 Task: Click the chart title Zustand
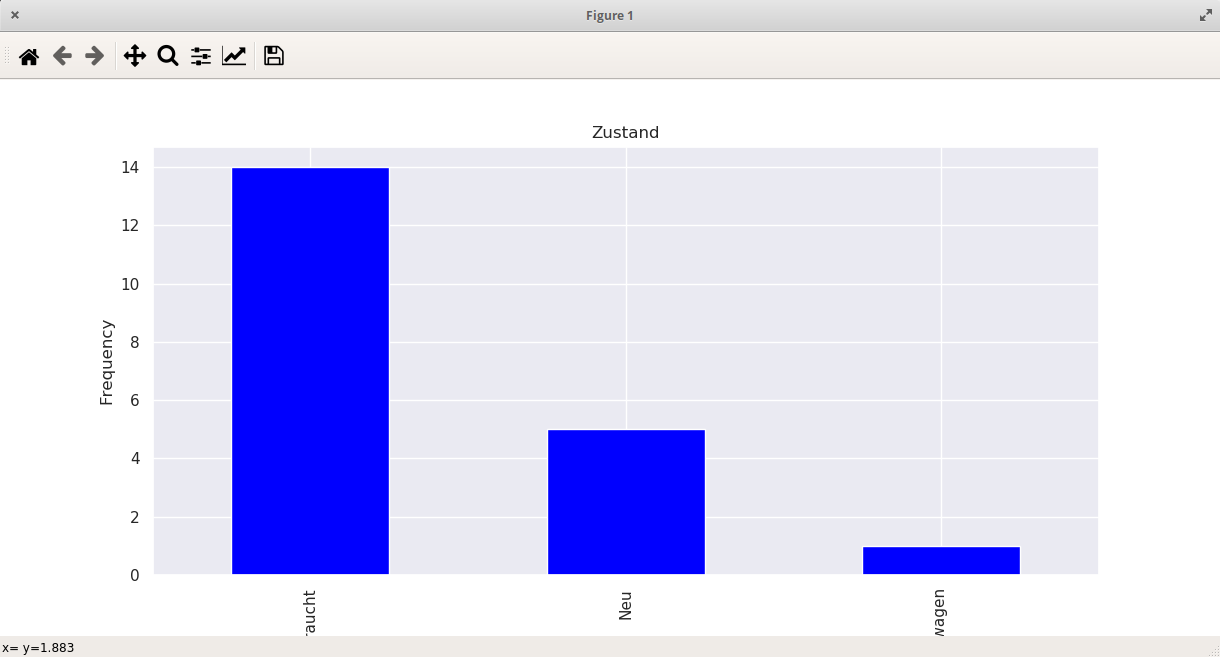point(626,132)
